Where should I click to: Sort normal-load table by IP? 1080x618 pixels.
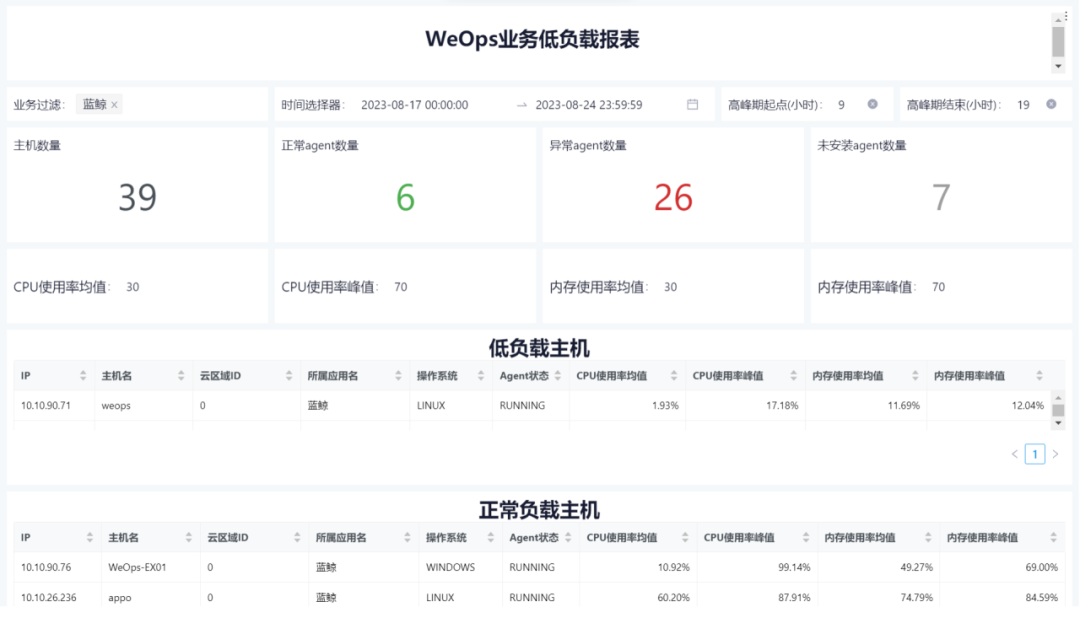pyautogui.click(x=90, y=537)
